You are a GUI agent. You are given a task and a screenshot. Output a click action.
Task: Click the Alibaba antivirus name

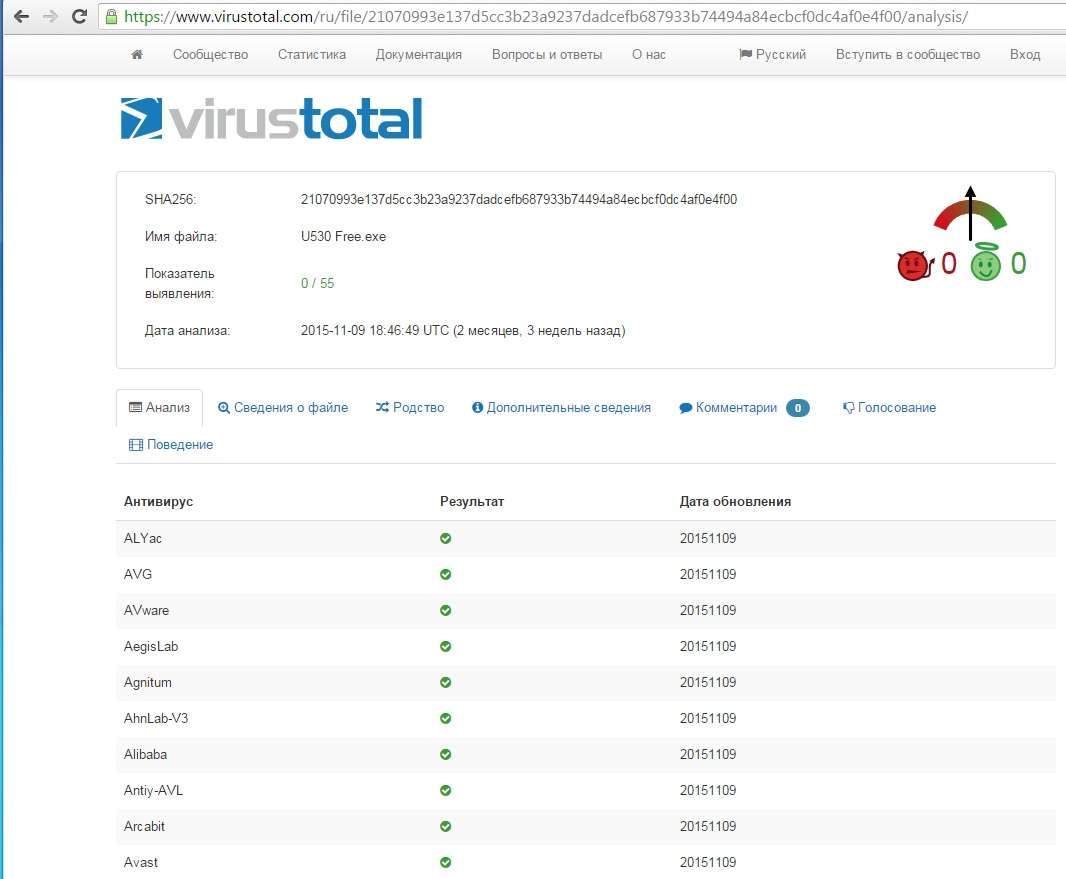click(145, 755)
